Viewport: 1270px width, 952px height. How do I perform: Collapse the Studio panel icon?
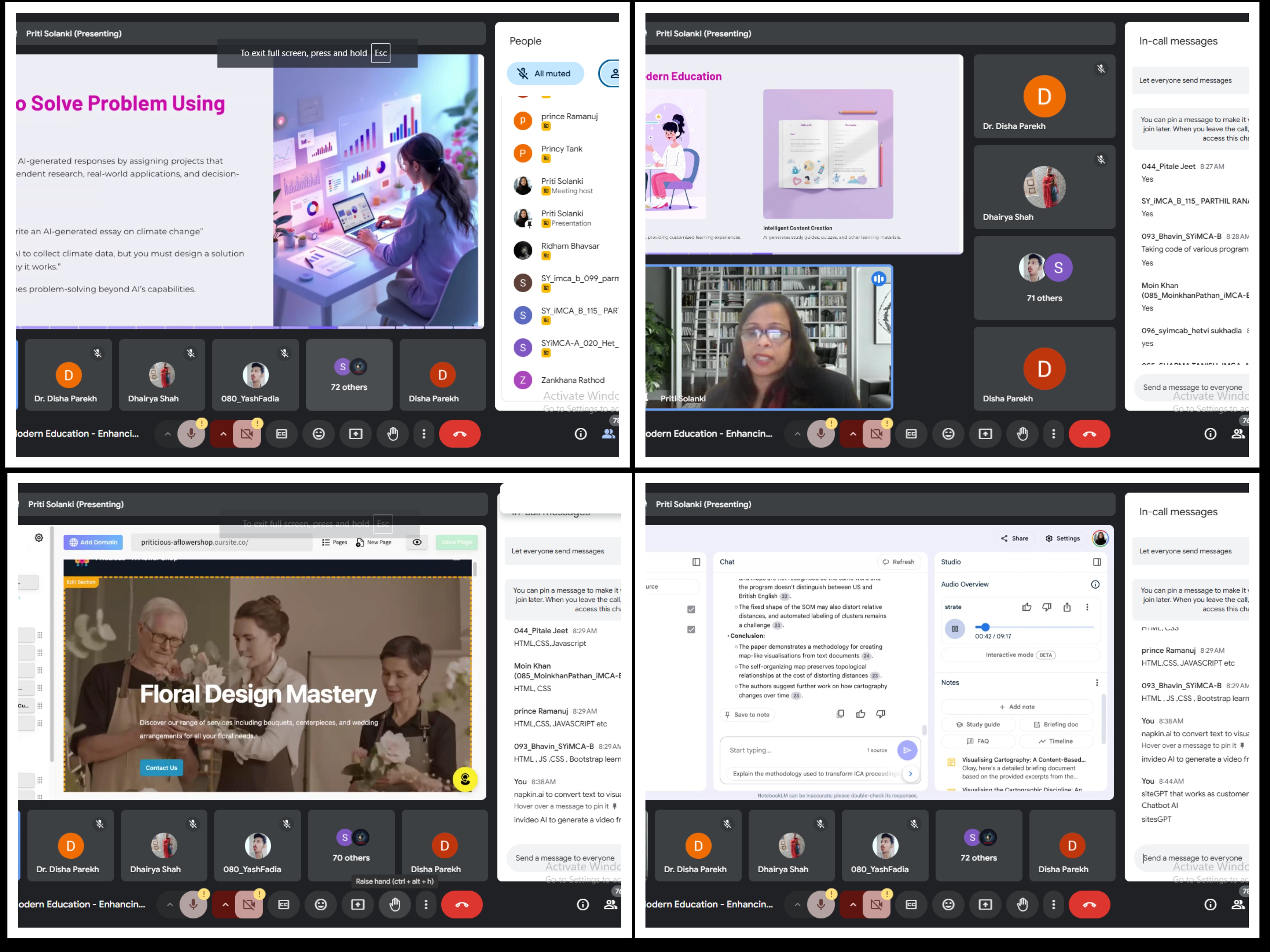[x=1097, y=562]
